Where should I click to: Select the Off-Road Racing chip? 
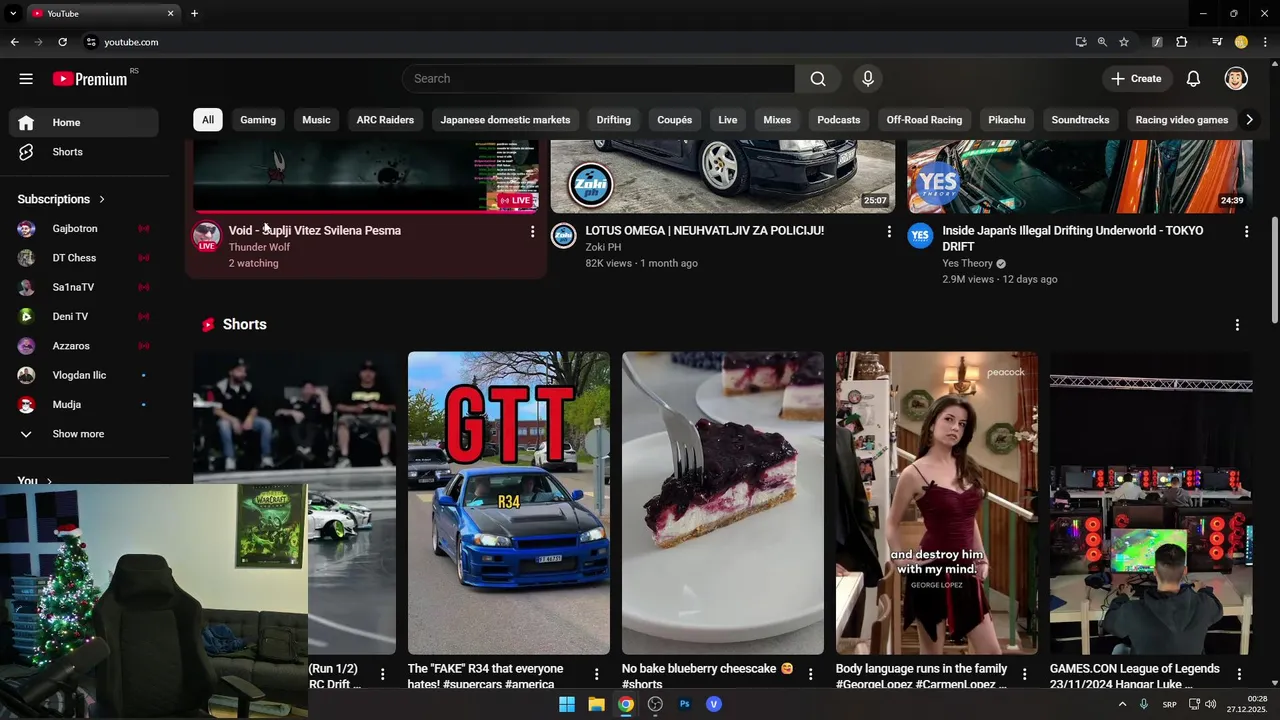tap(924, 120)
